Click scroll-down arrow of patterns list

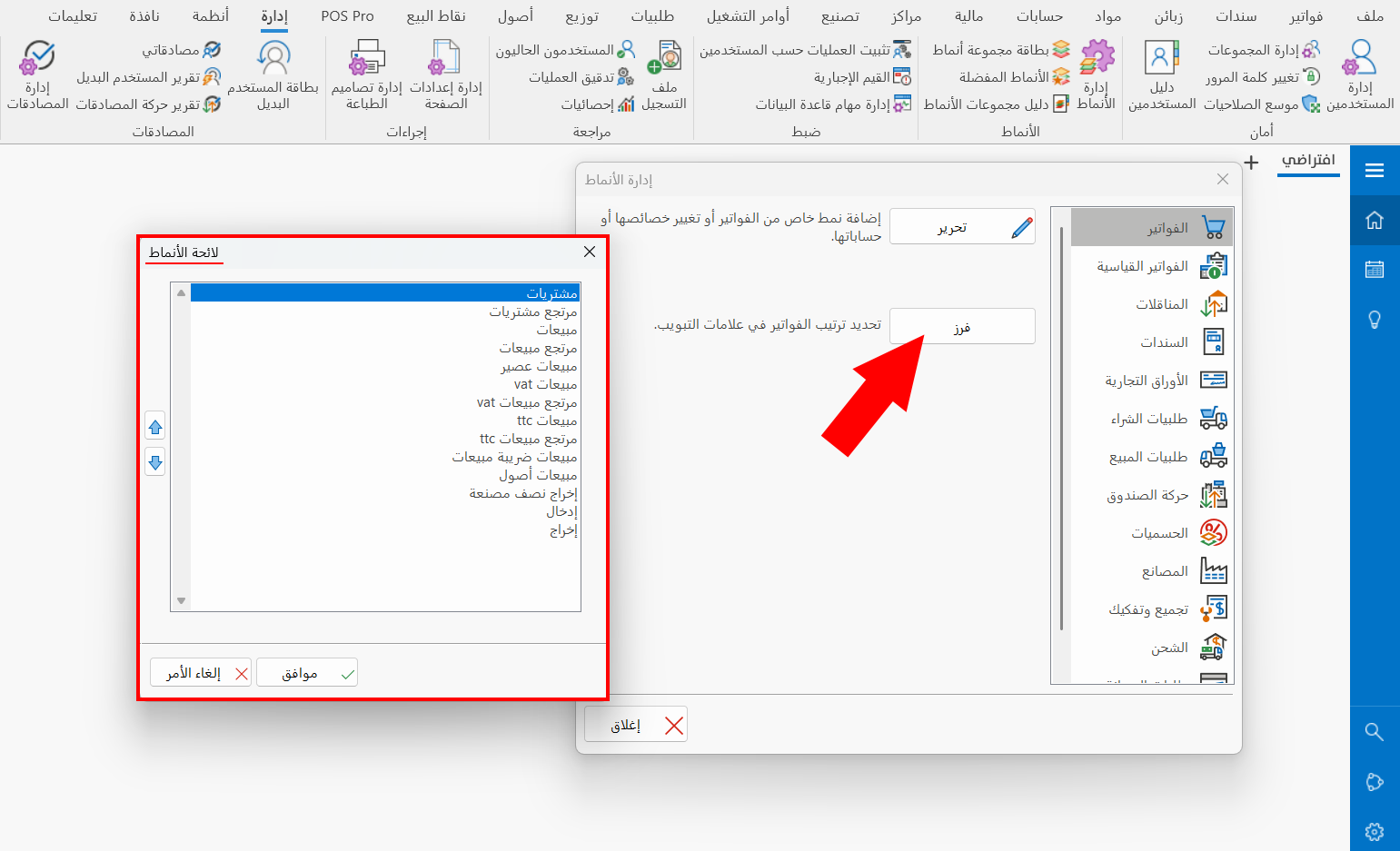[181, 601]
